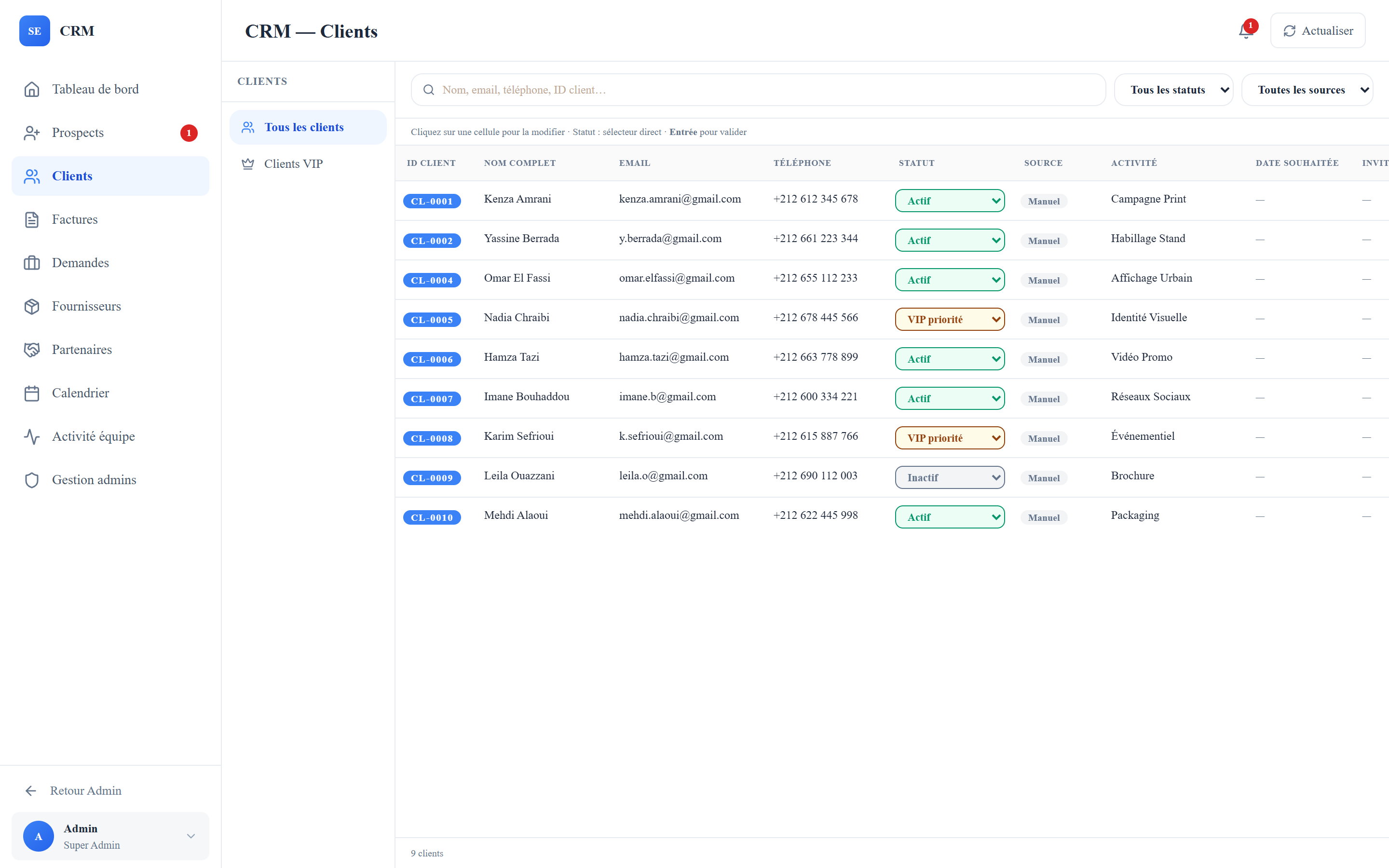
Task: Click the Admin avatar circle
Action: pyautogui.click(x=39, y=837)
